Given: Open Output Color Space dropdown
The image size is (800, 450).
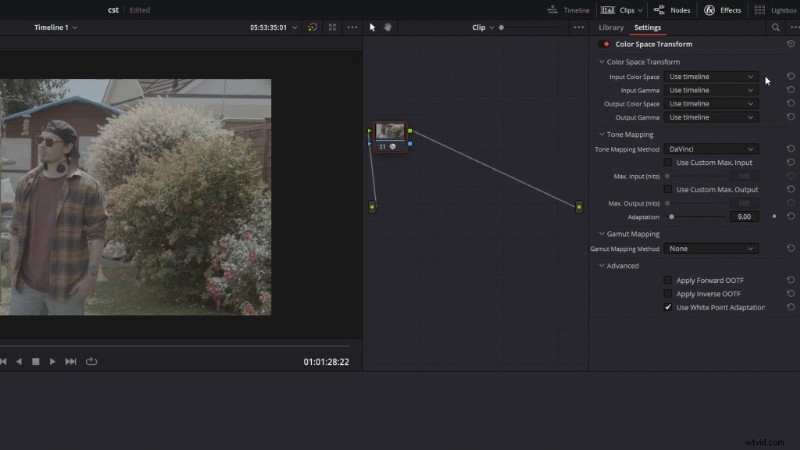Looking at the screenshot, I should [711, 104].
